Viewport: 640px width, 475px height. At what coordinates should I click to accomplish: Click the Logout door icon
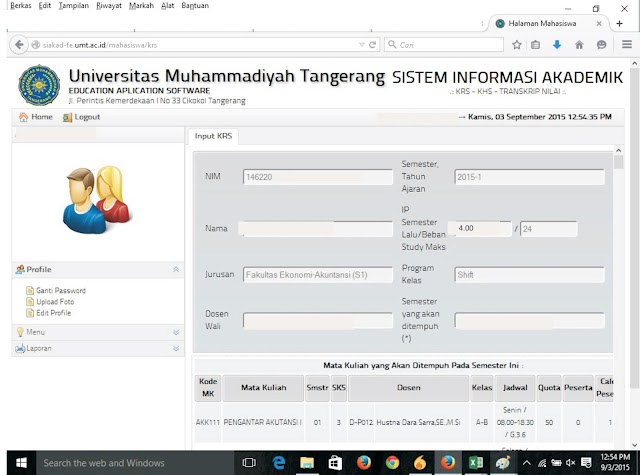pyautogui.click(x=67, y=118)
